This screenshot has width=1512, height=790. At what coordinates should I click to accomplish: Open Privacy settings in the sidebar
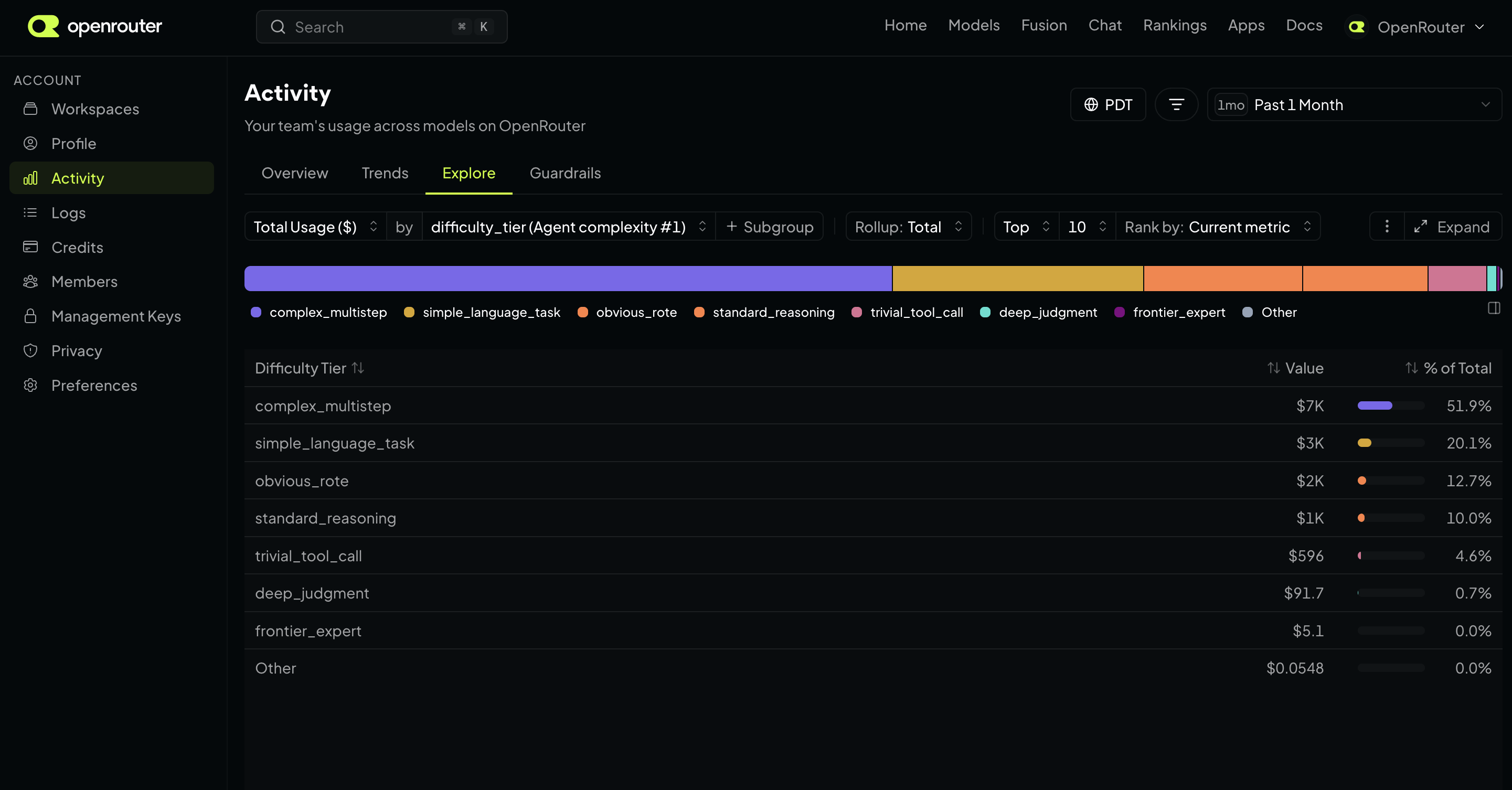pyautogui.click(x=112, y=351)
